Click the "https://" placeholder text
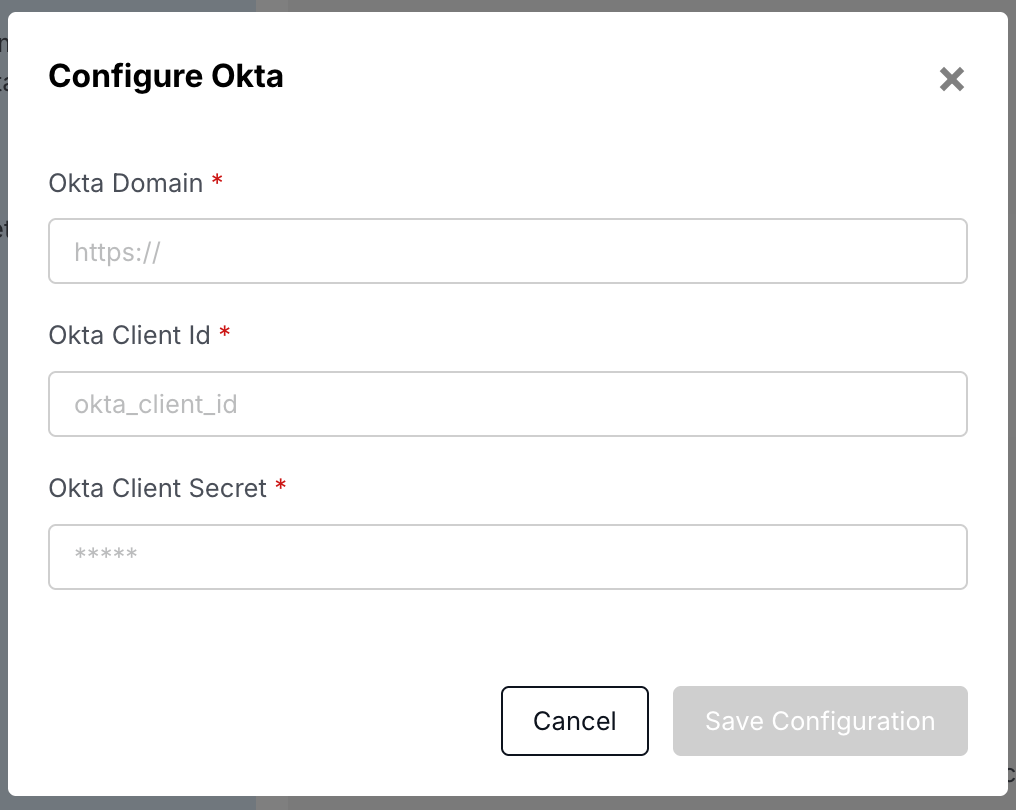This screenshot has height=810, width=1016. coord(117,252)
